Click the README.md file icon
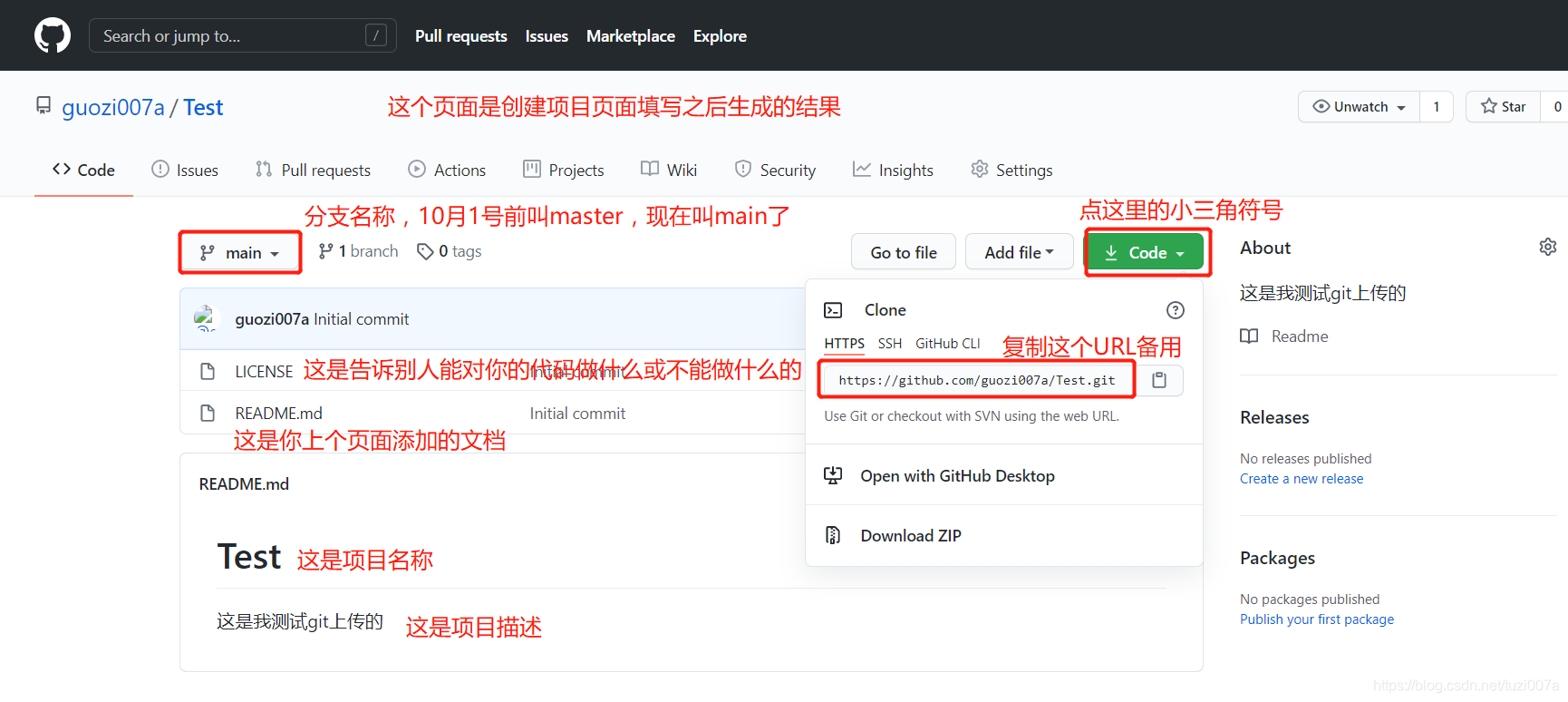The image size is (1568, 702). 208,414
